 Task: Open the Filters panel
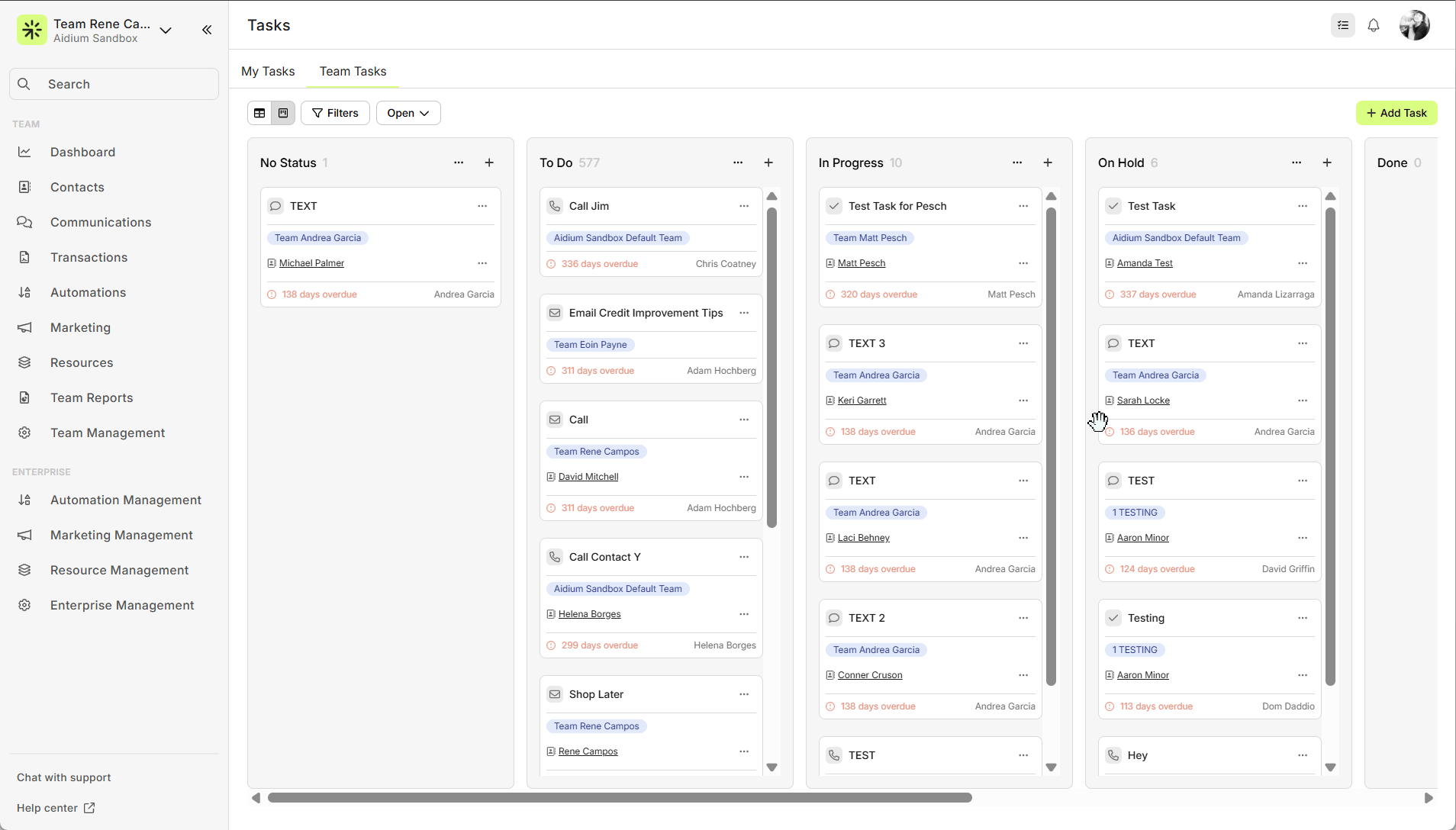pos(335,113)
